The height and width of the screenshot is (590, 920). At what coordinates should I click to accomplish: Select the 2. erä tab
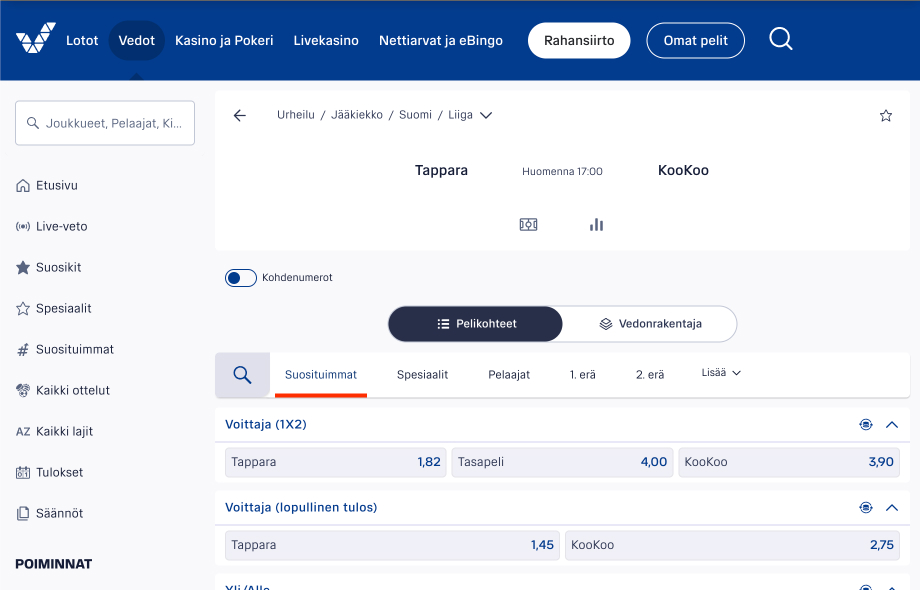[x=650, y=375]
